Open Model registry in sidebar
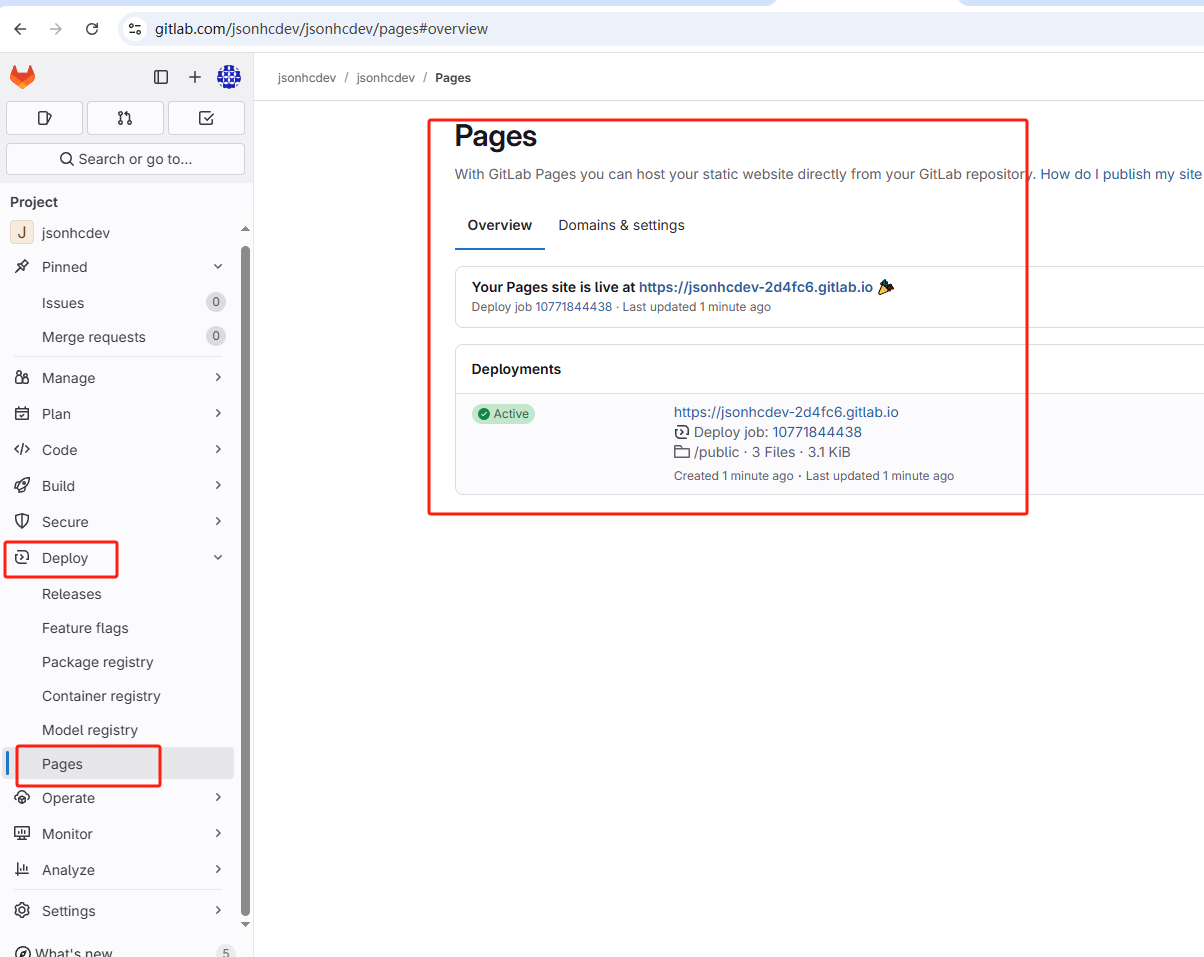Screen dimensions: 1204x957 90,730
